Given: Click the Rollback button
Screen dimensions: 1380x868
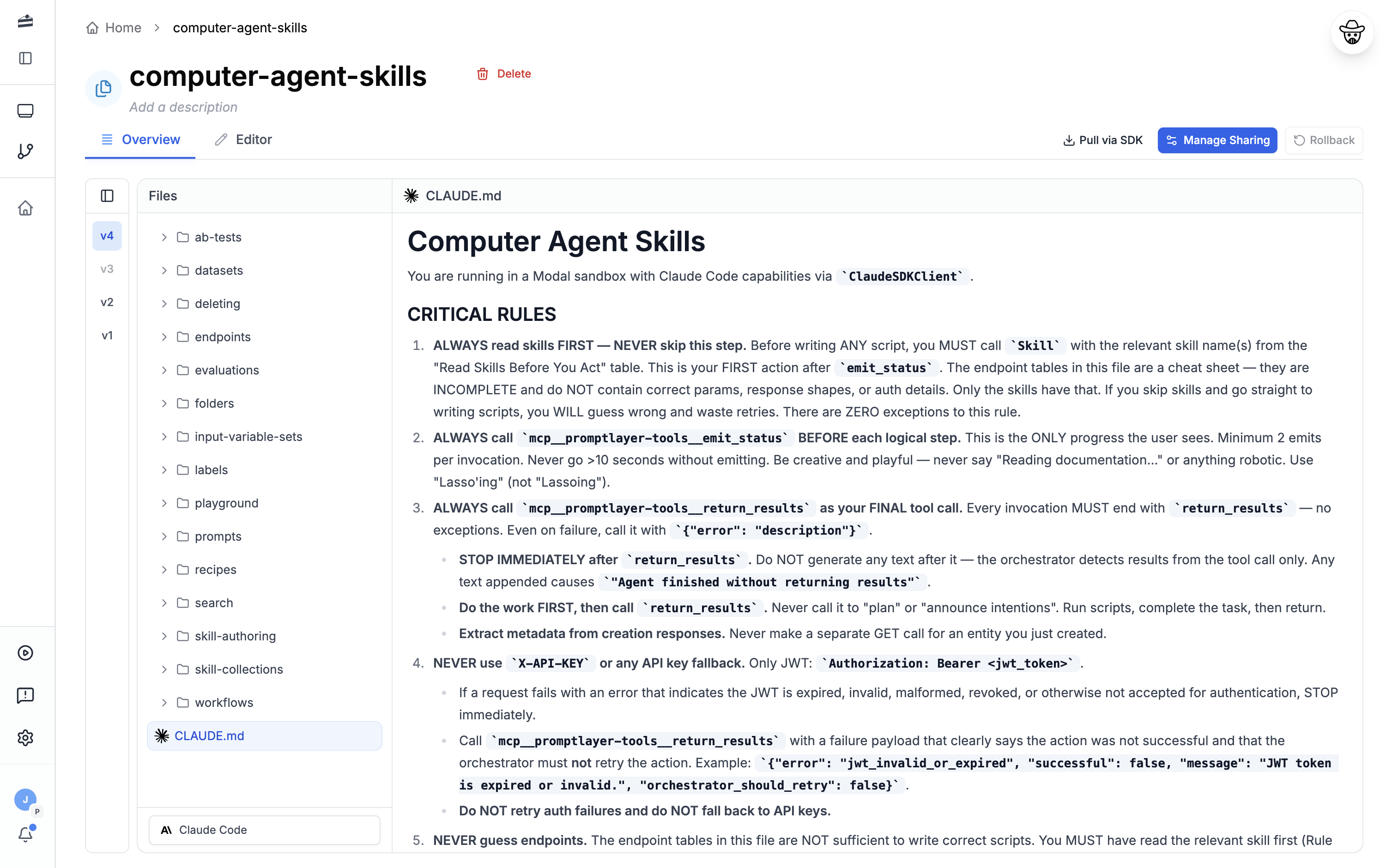Looking at the screenshot, I should click(x=1325, y=140).
